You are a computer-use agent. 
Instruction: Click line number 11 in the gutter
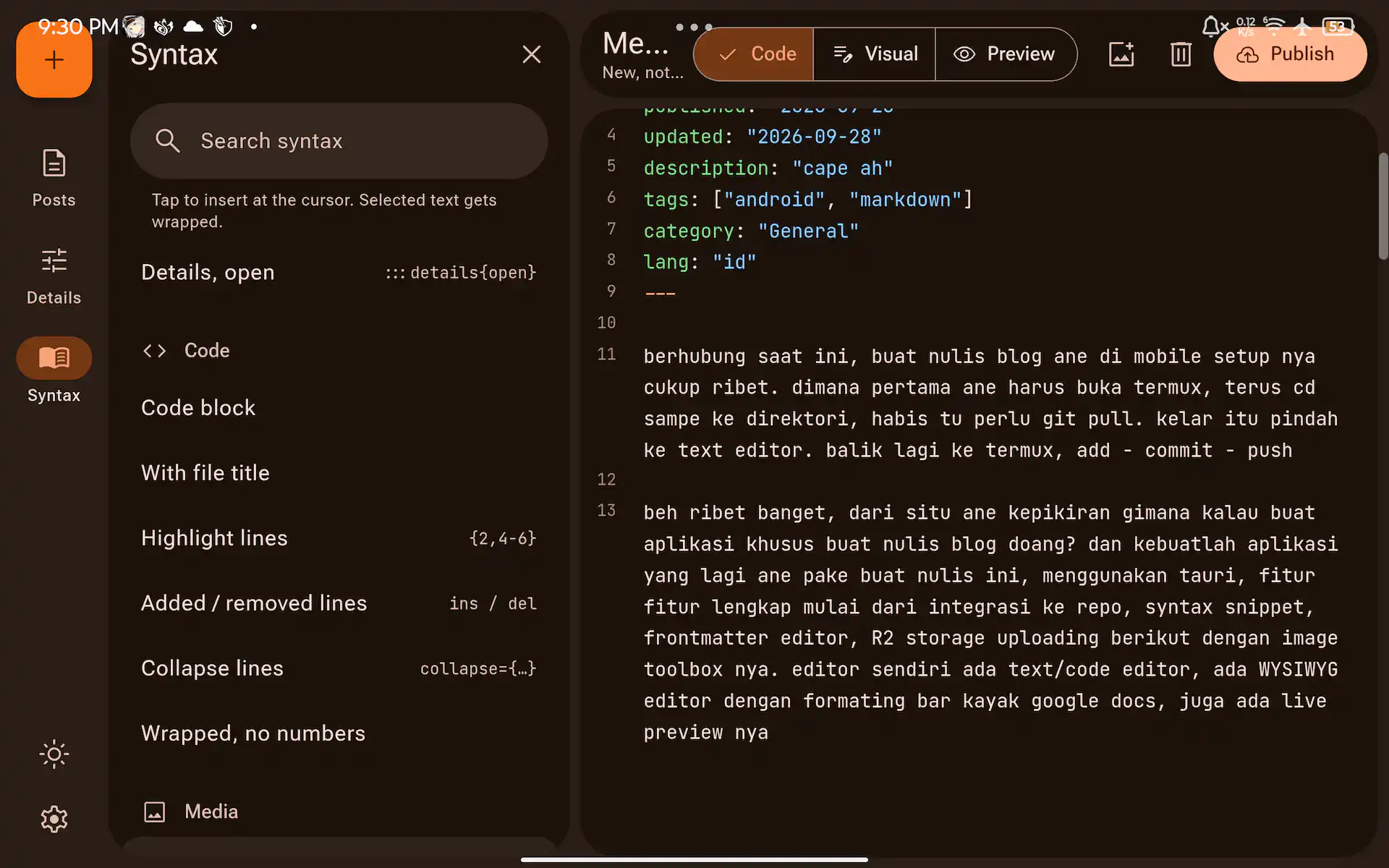pos(606,354)
